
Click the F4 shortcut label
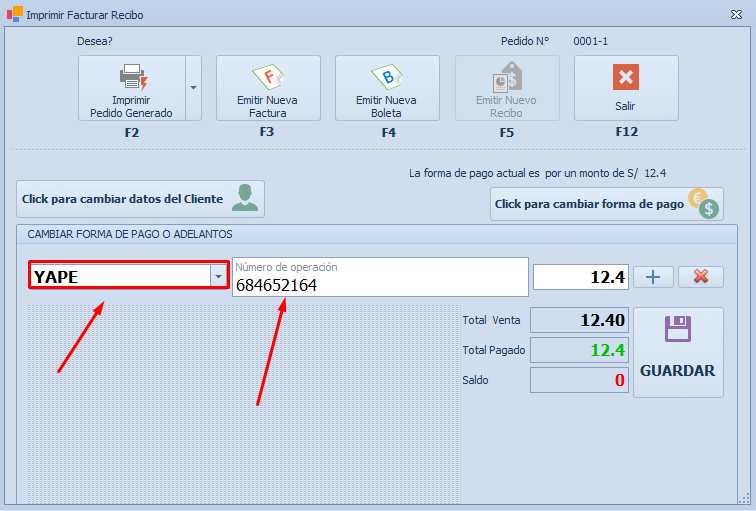pyautogui.click(x=389, y=133)
